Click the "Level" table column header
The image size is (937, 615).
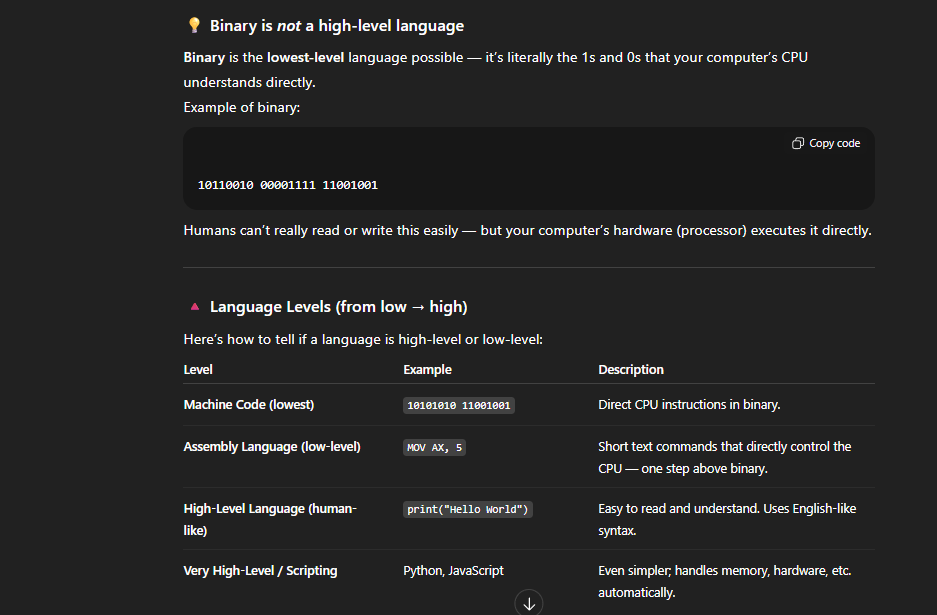198,370
